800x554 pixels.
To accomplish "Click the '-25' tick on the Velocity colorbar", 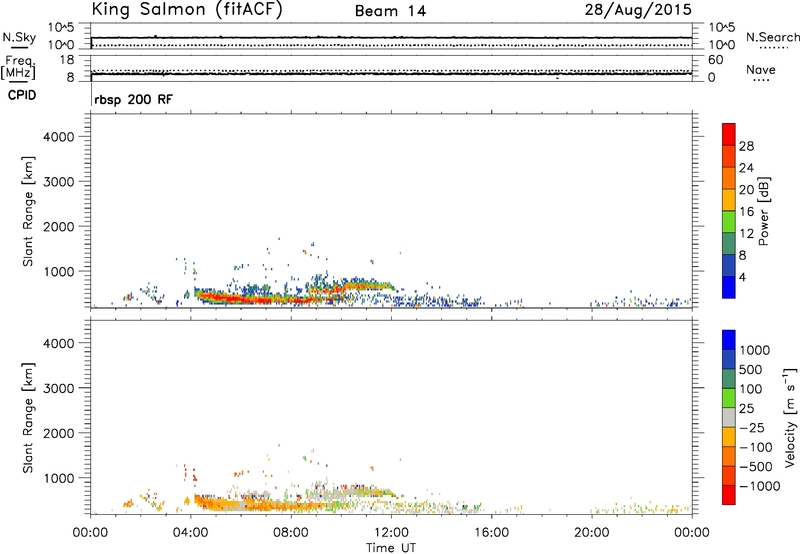I will click(x=752, y=427).
